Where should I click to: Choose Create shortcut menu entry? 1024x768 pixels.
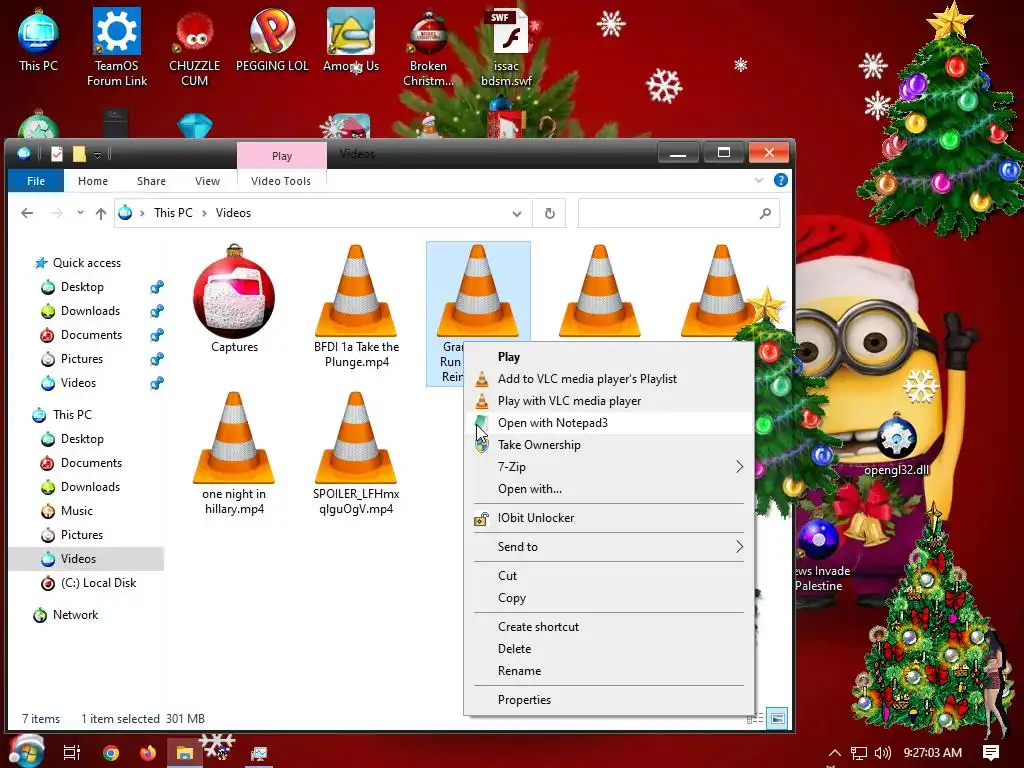[x=609, y=626]
